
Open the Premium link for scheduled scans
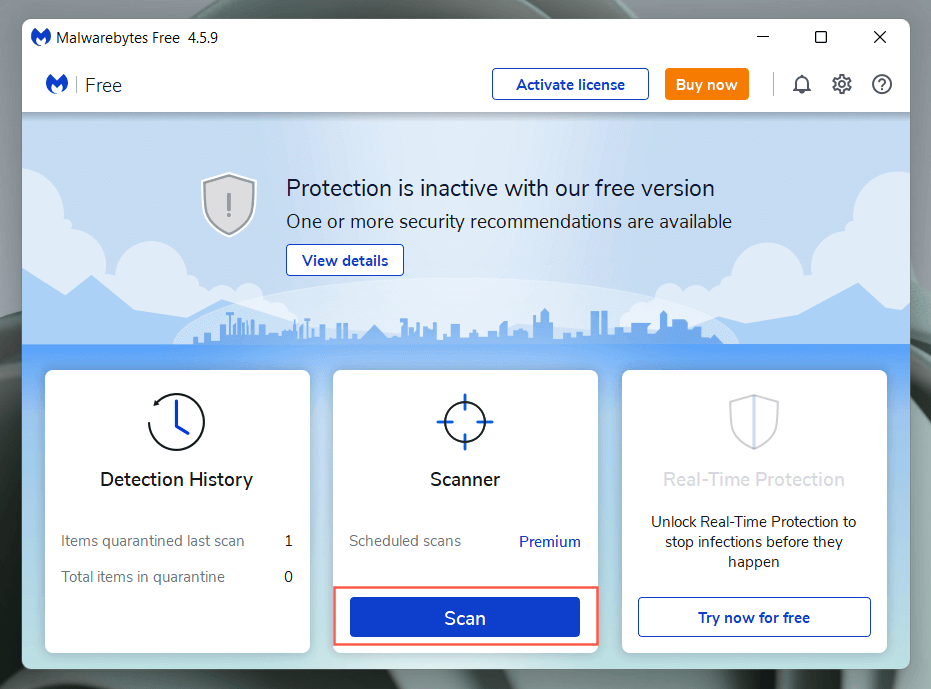point(549,542)
